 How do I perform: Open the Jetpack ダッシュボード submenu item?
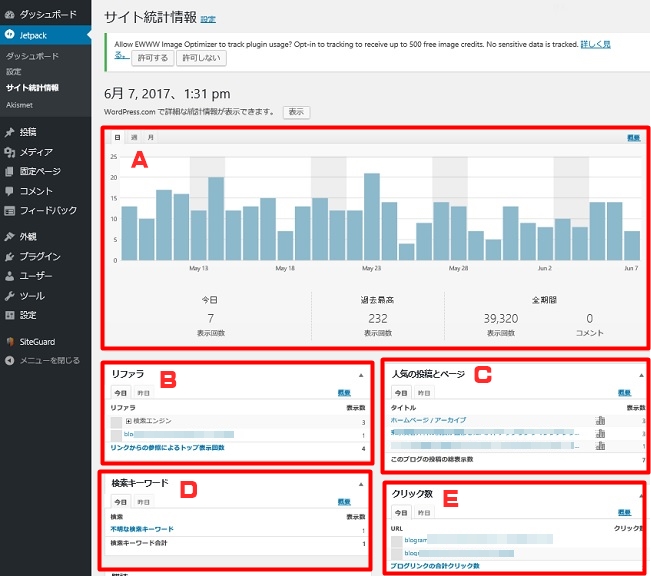(x=32, y=56)
